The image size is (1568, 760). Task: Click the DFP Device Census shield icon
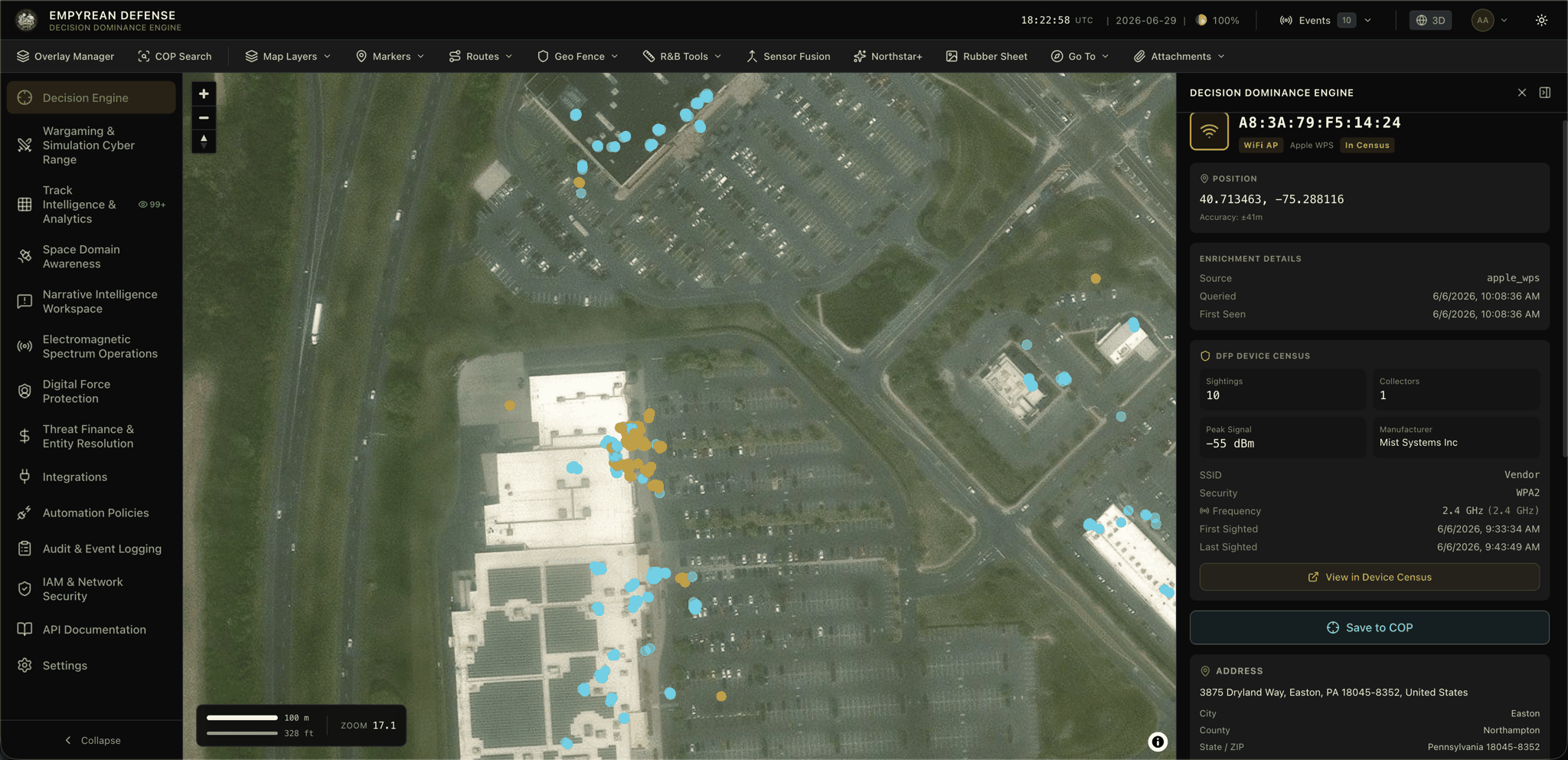pyautogui.click(x=1205, y=355)
